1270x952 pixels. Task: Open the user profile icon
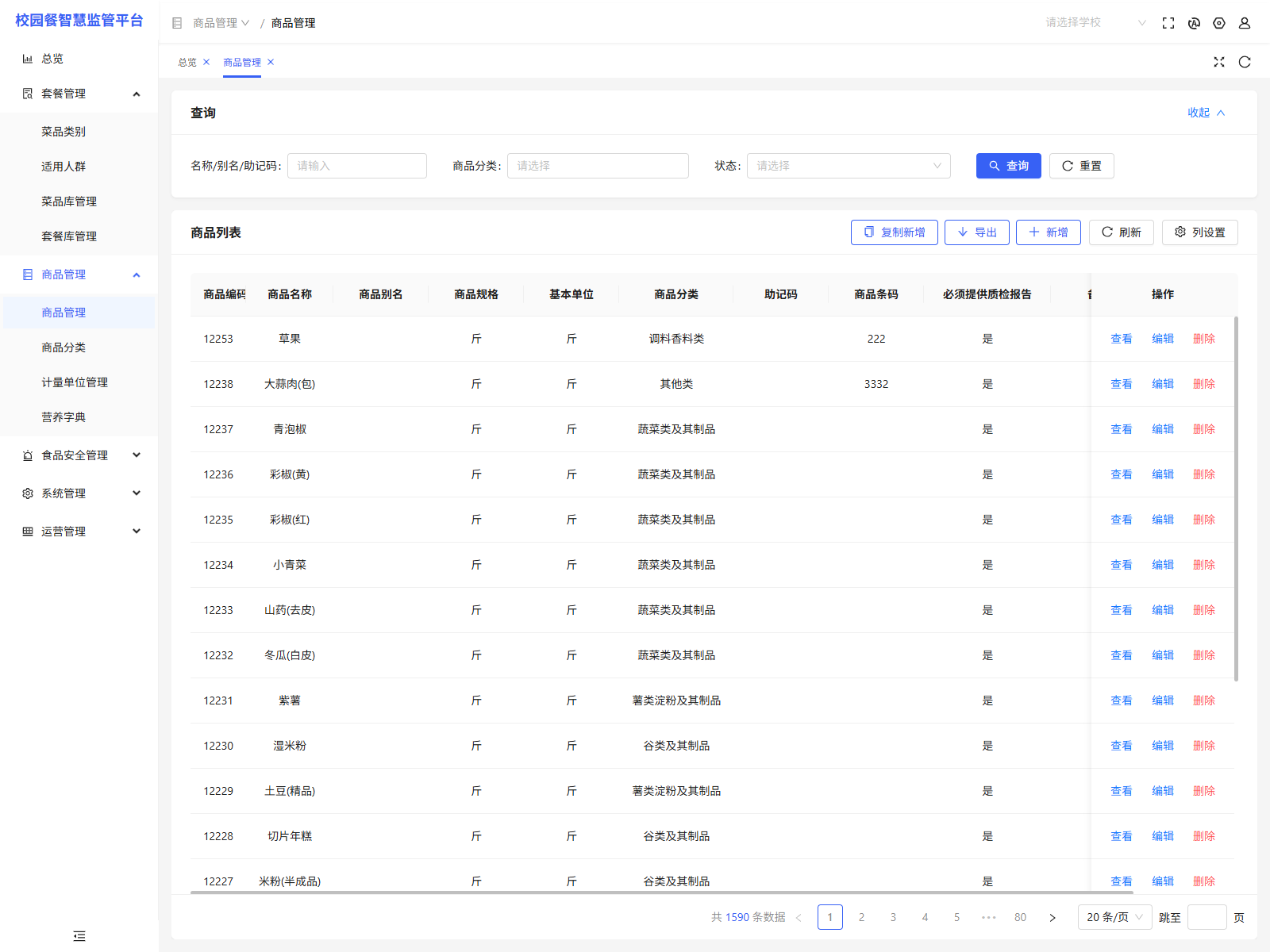click(1244, 23)
